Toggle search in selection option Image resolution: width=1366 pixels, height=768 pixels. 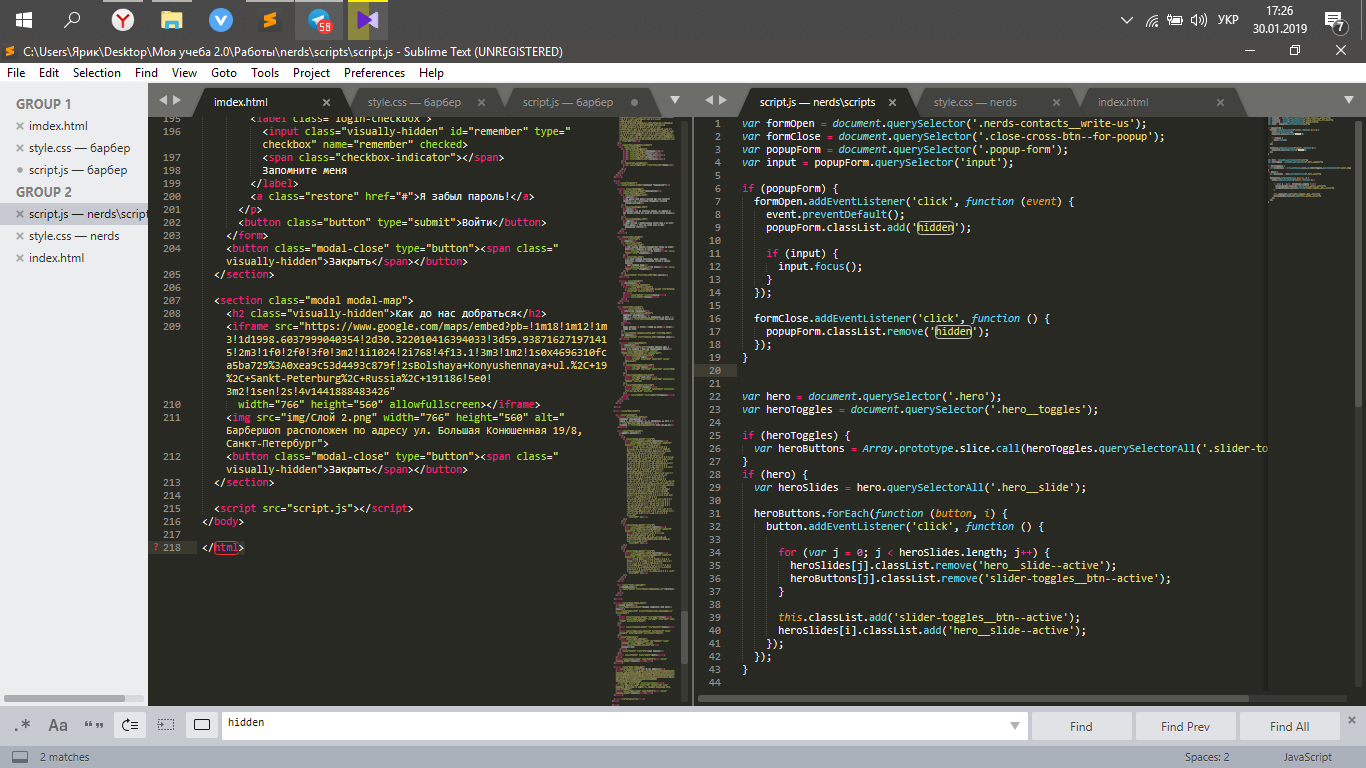click(166, 725)
